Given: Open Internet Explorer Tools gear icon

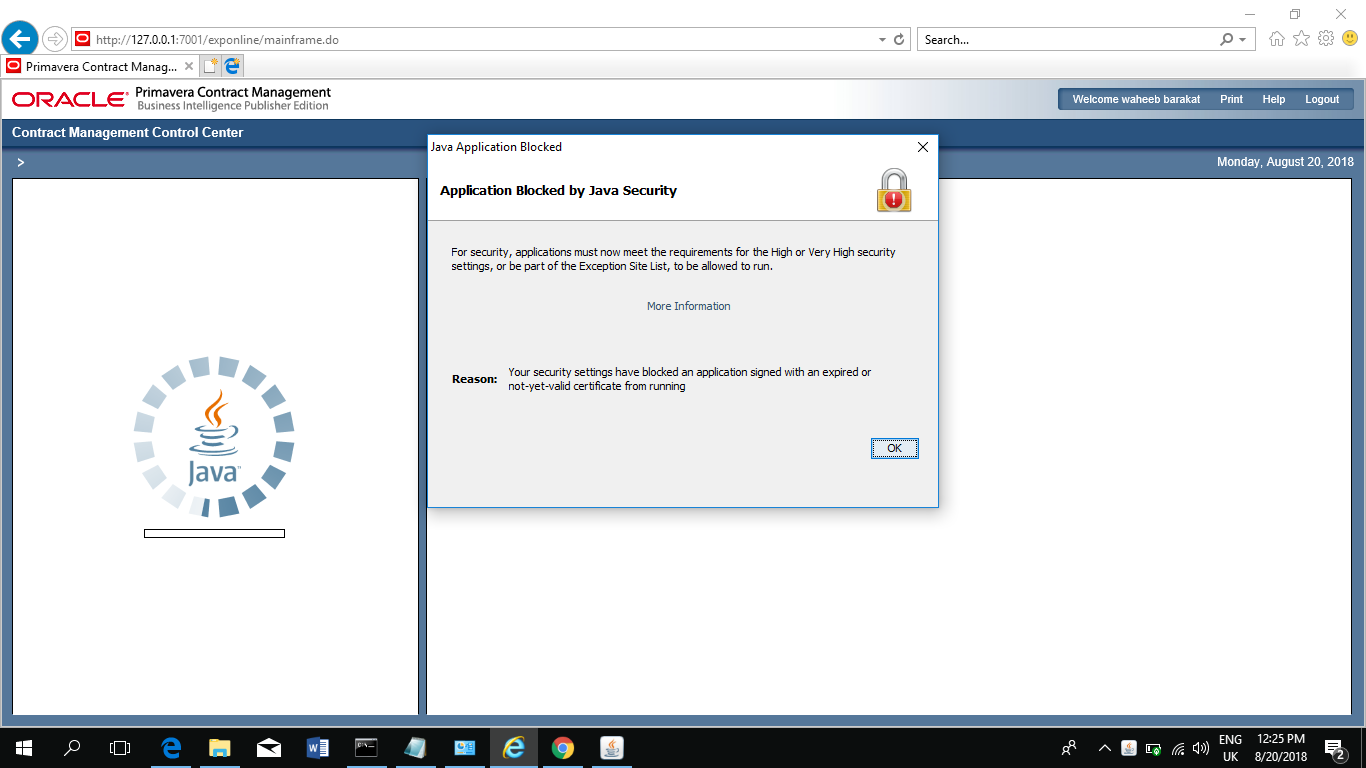Looking at the screenshot, I should click(1326, 39).
